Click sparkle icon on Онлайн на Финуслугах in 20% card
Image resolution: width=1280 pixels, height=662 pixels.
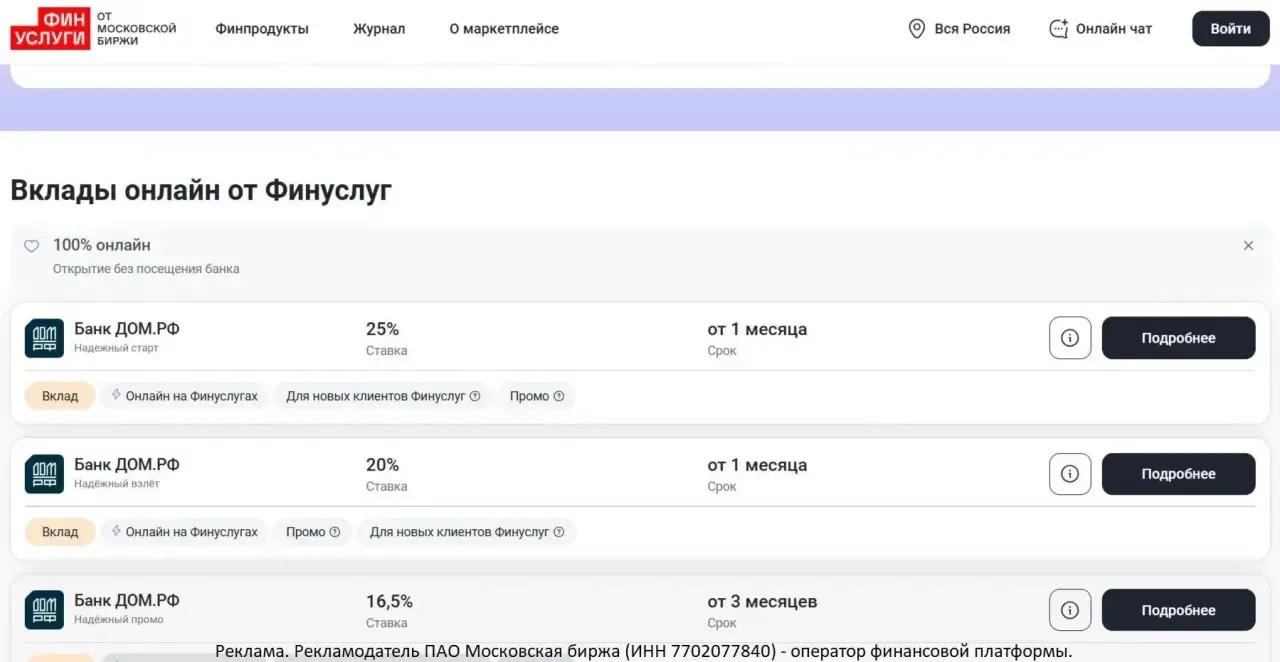coord(116,531)
